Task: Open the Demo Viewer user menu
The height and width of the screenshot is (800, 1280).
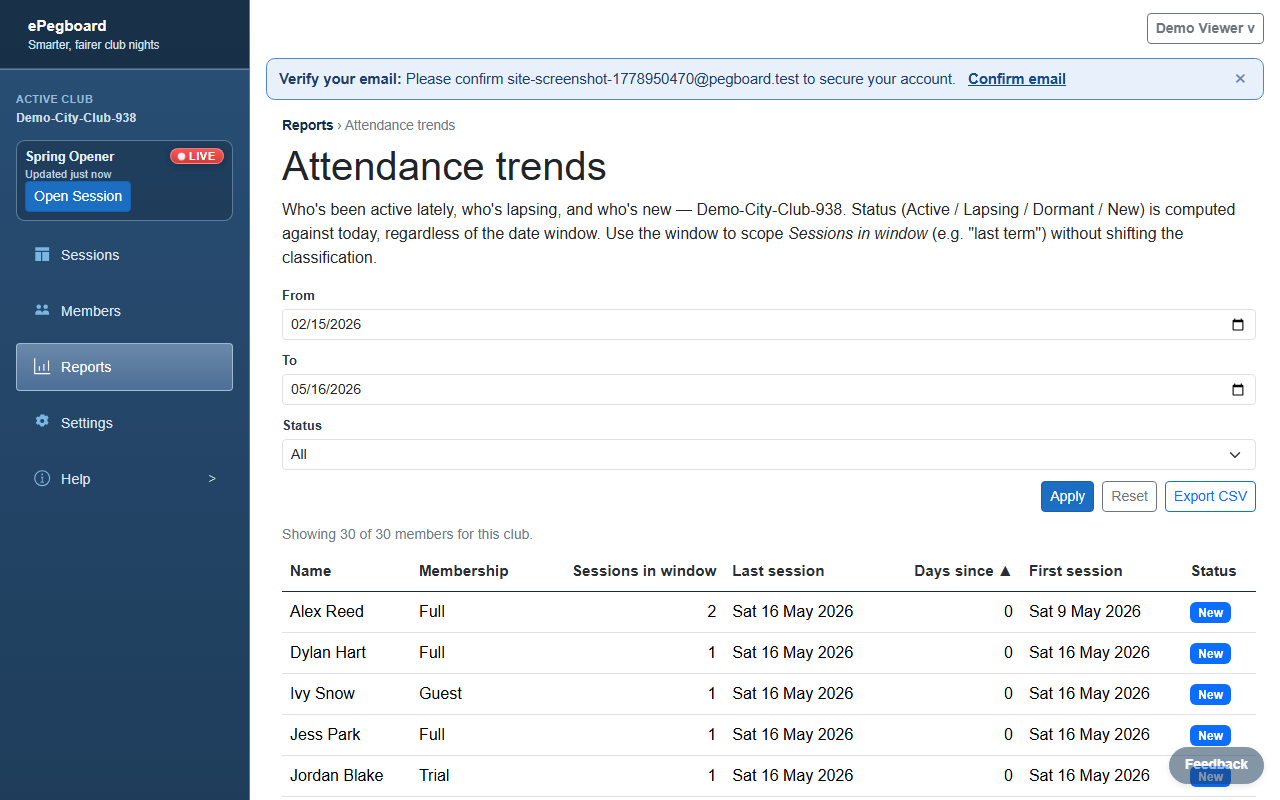Action: 1205,28
